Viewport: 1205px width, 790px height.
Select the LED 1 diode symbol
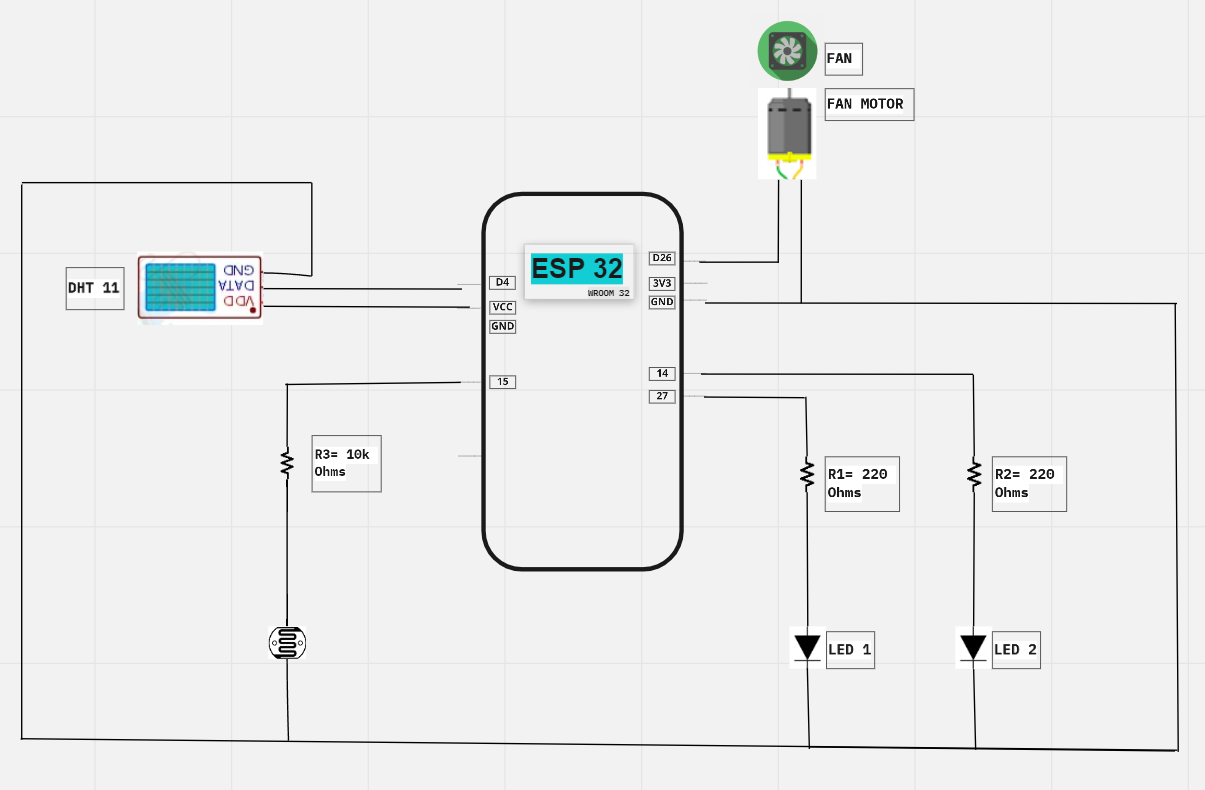click(807, 648)
